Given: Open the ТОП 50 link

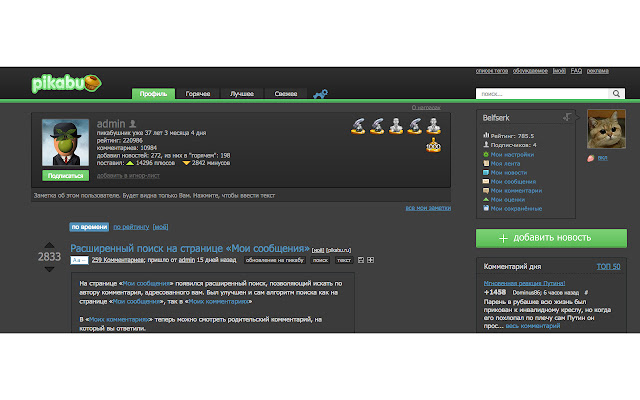Looking at the screenshot, I should point(608,267).
